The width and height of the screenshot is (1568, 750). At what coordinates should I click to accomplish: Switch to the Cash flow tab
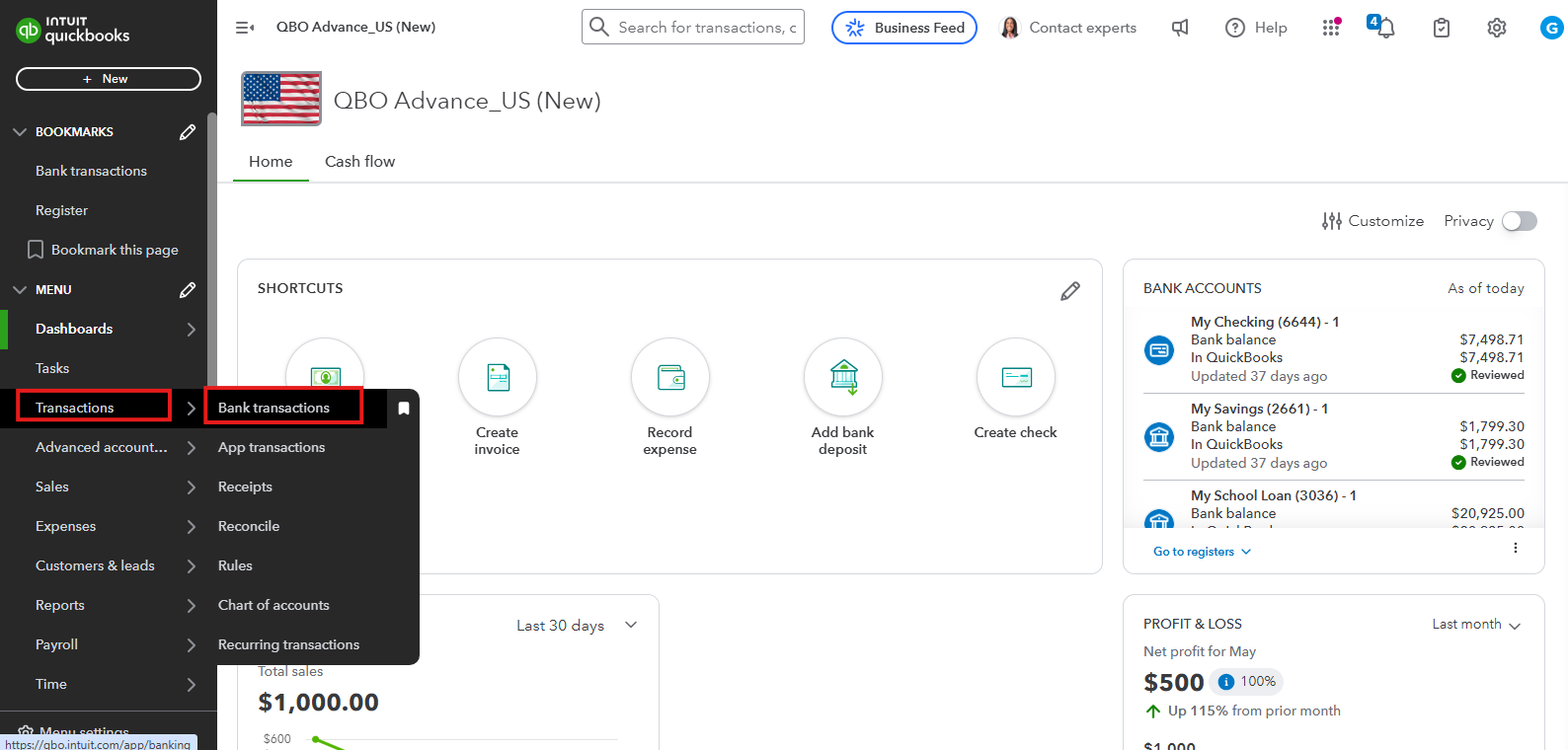359,161
